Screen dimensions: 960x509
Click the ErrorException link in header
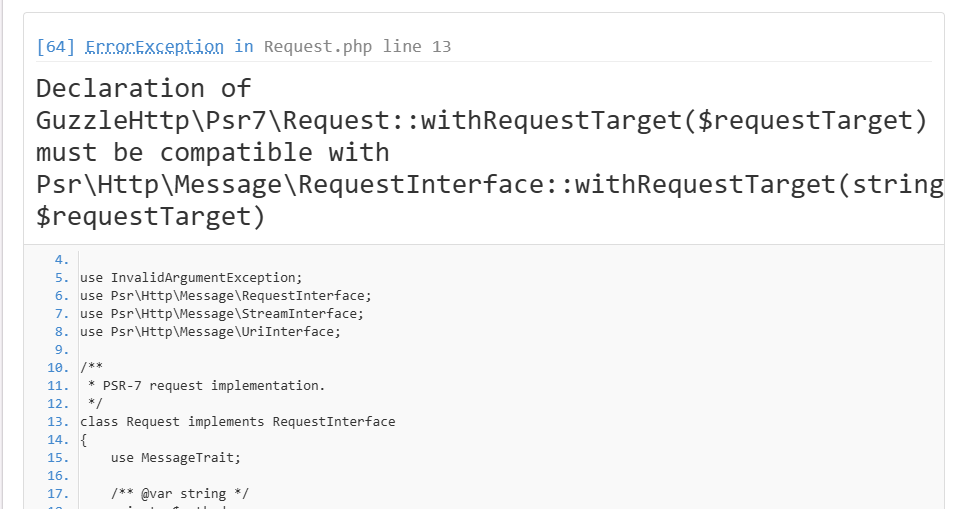click(154, 47)
